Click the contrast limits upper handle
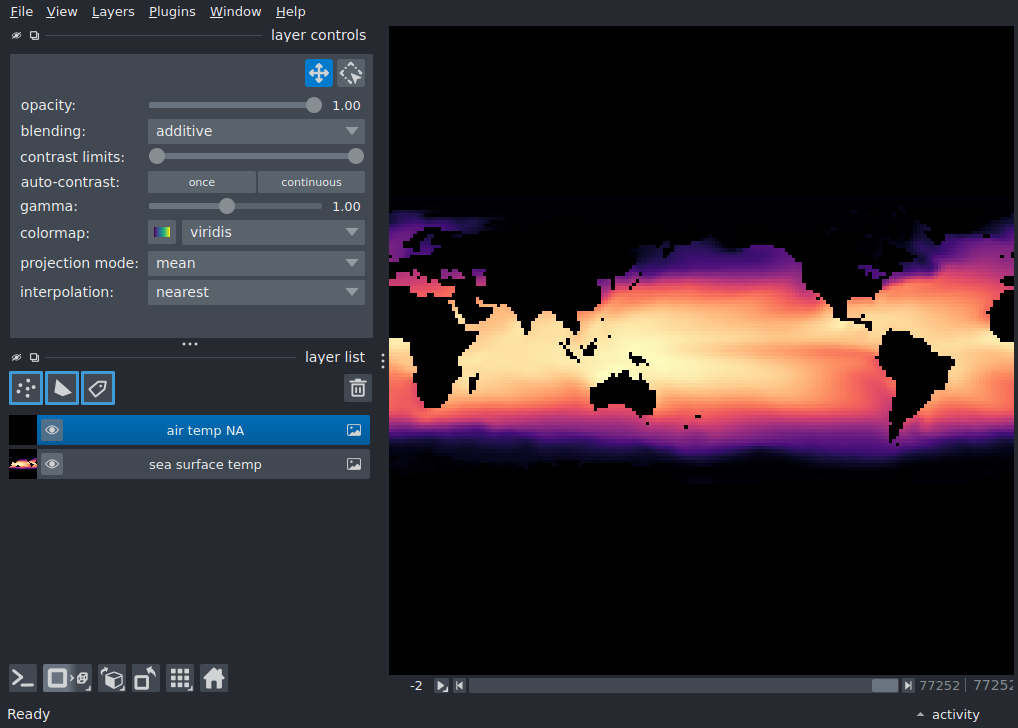The image size is (1018, 728). 356,157
